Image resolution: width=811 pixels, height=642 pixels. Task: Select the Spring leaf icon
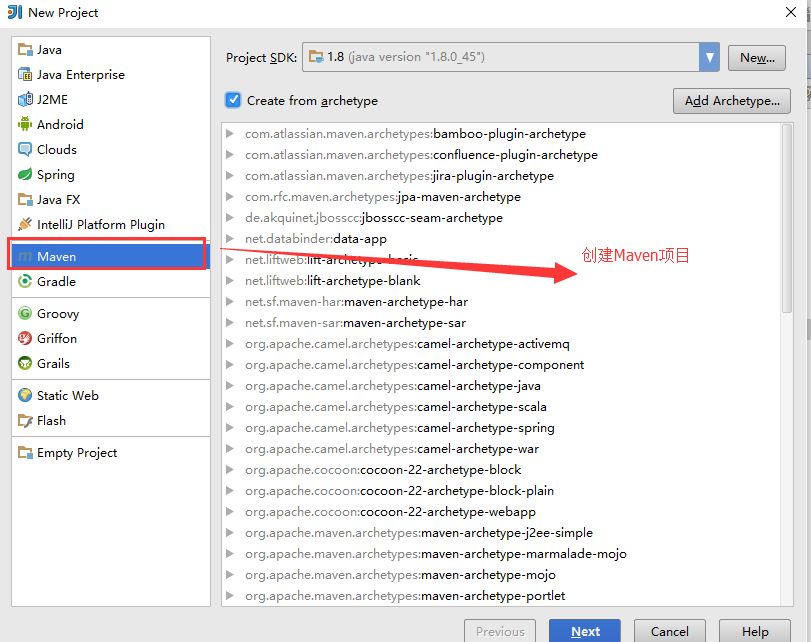pos(25,174)
